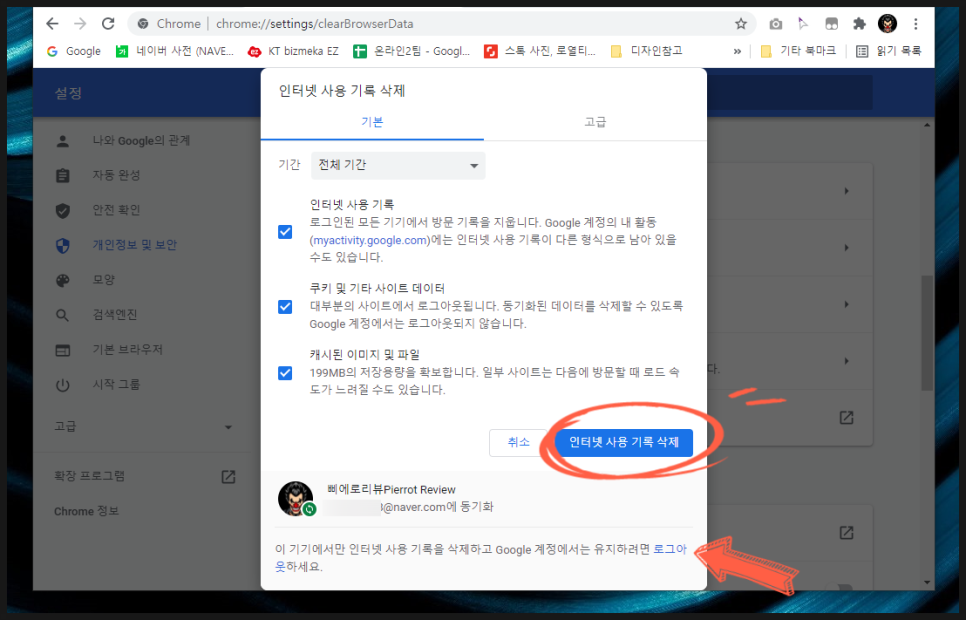Open the Google bookmark
The width and height of the screenshot is (966, 620).
[74, 51]
